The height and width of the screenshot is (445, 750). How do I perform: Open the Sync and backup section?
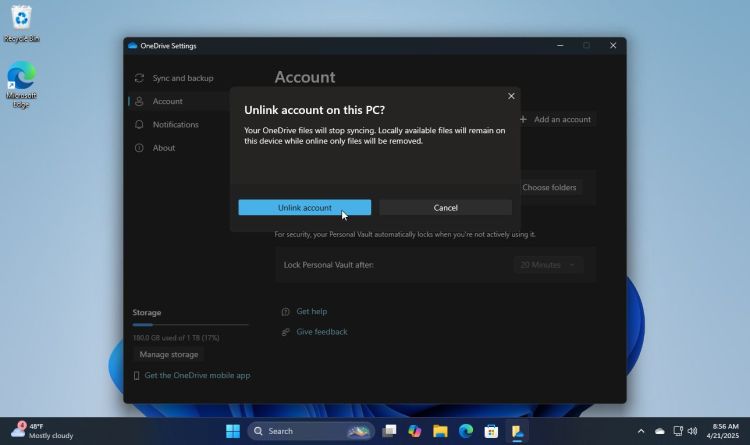(x=182, y=78)
